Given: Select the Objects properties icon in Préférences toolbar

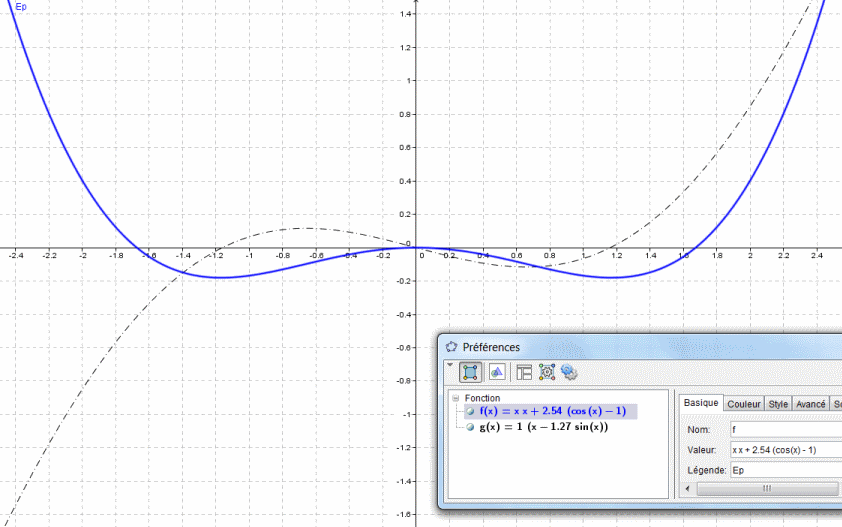Looking at the screenshot, I should pos(472,372).
